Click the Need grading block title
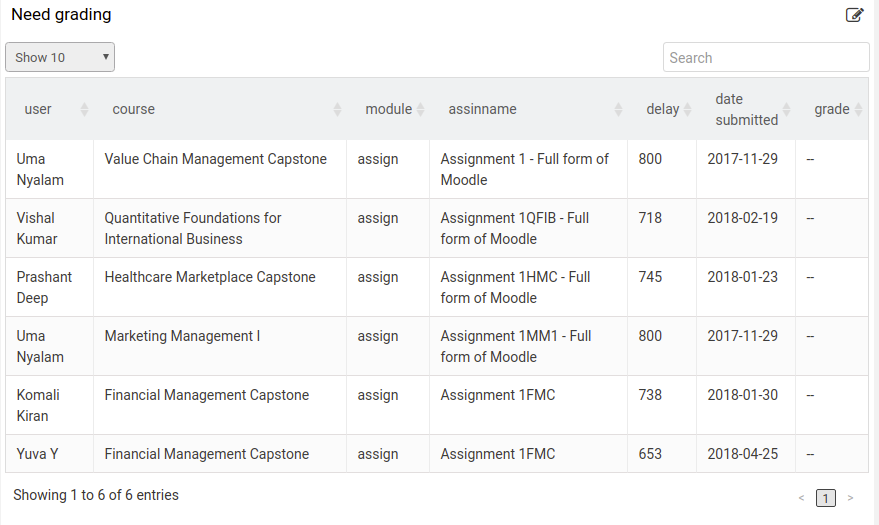Viewport: 879px width, 525px height. click(x=61, y=15)
